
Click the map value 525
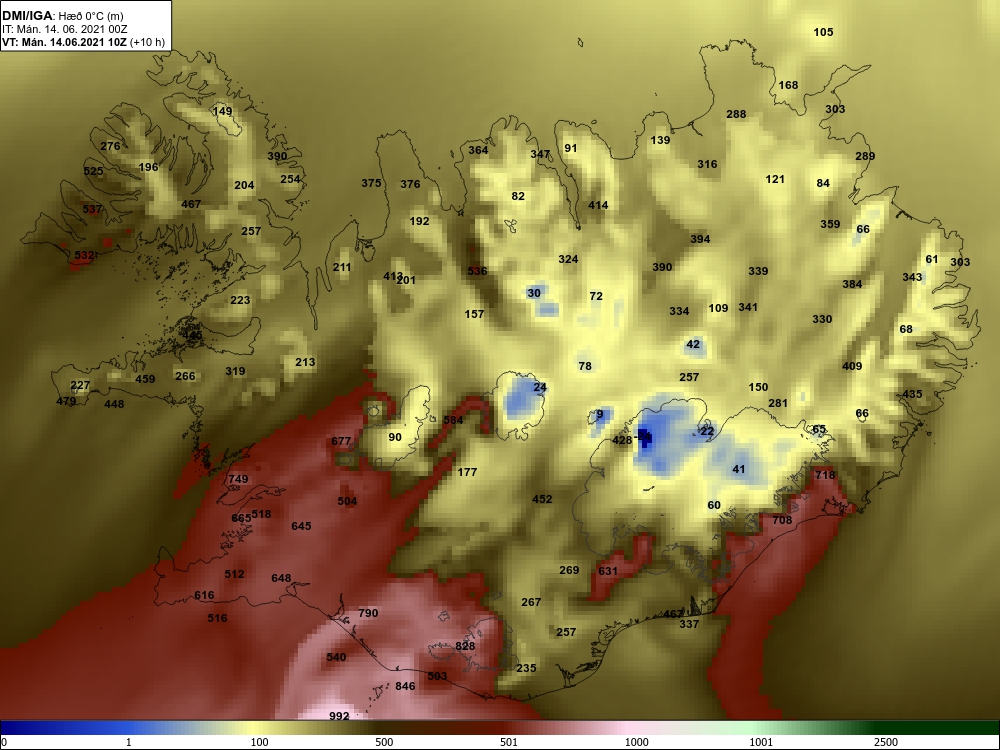point(93,172)
